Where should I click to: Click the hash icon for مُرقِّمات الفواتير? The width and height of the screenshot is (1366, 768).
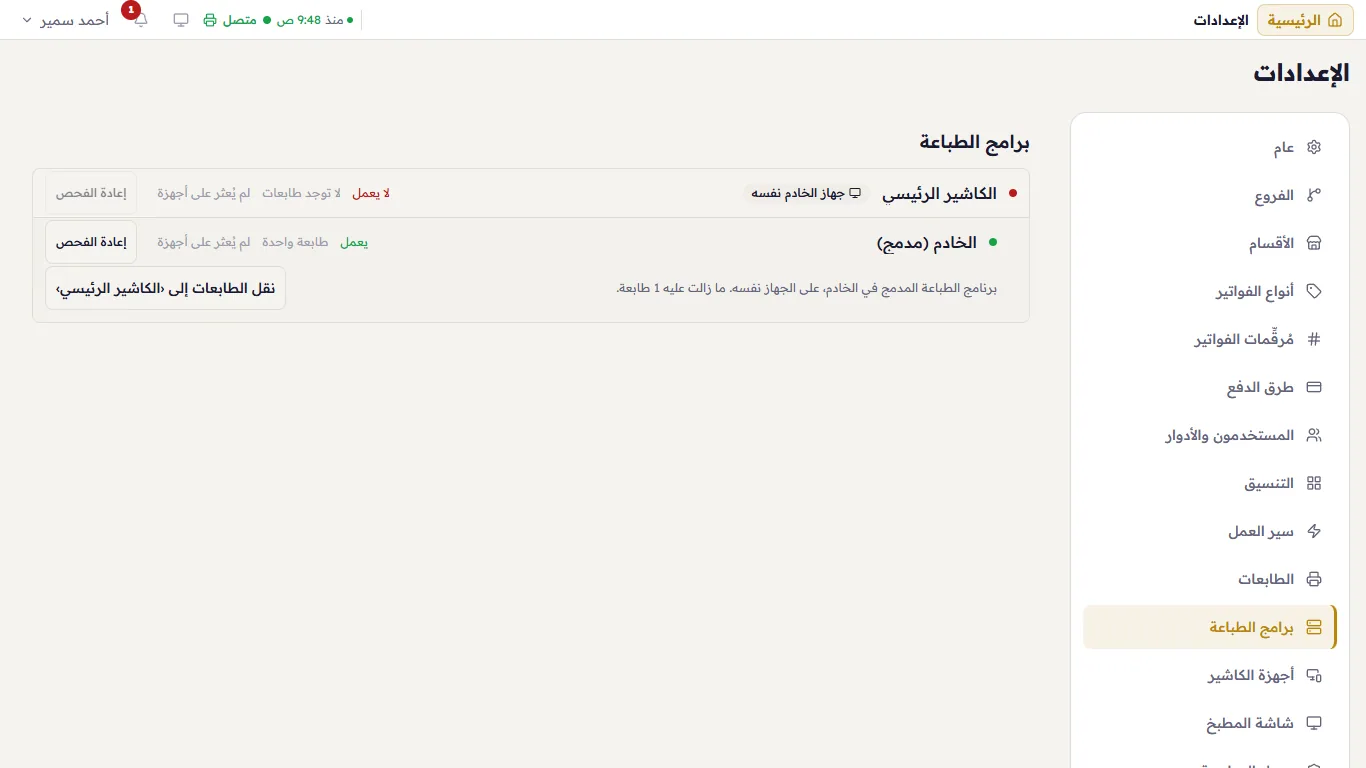point(1314,340)
